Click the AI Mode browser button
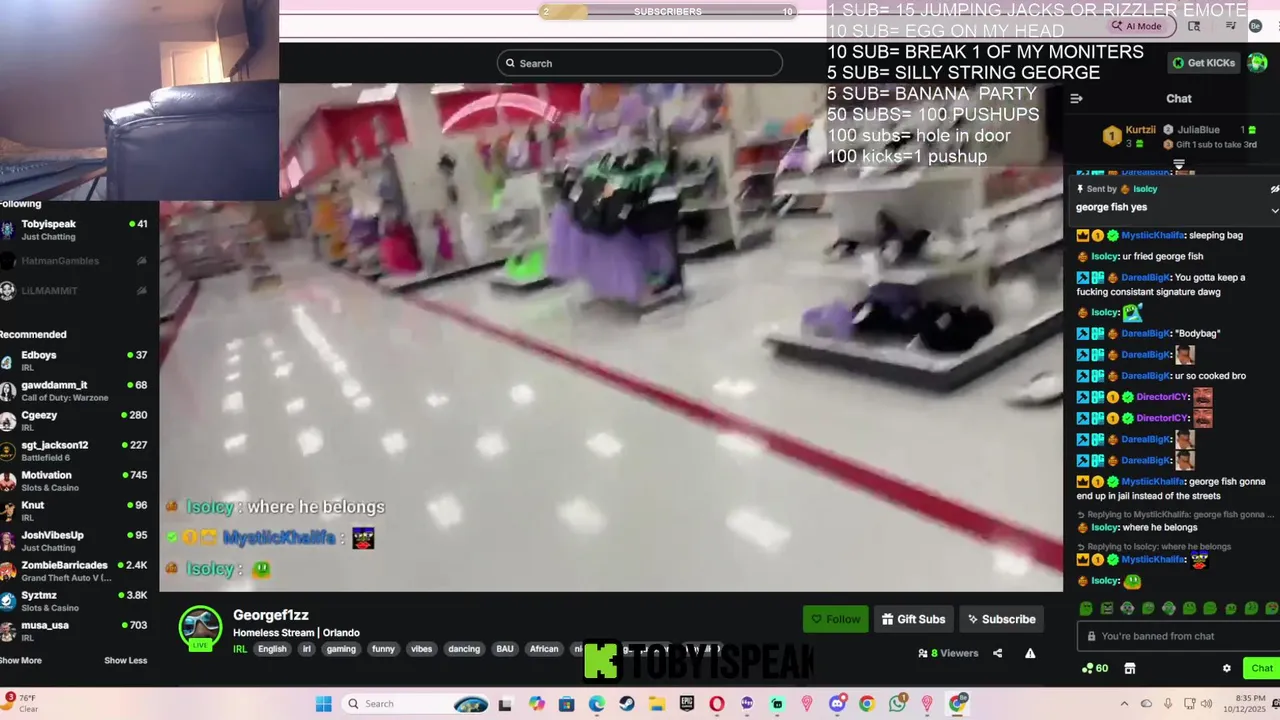1280x720 pixels. (x=1138, y=26)
